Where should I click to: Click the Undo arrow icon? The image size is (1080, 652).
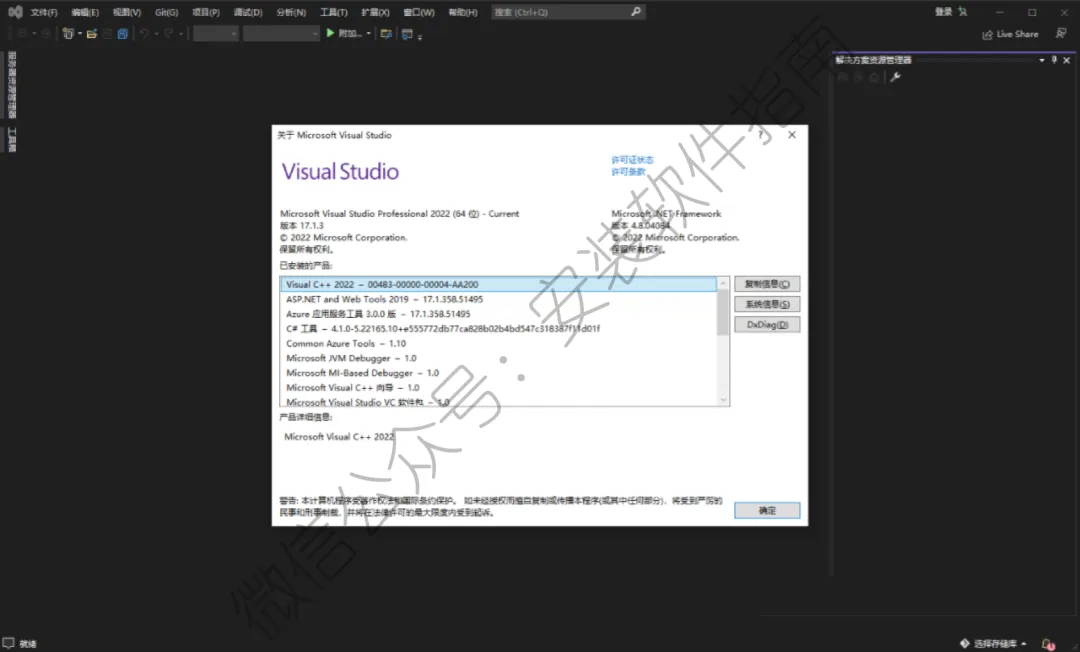[x=144, y=33]
